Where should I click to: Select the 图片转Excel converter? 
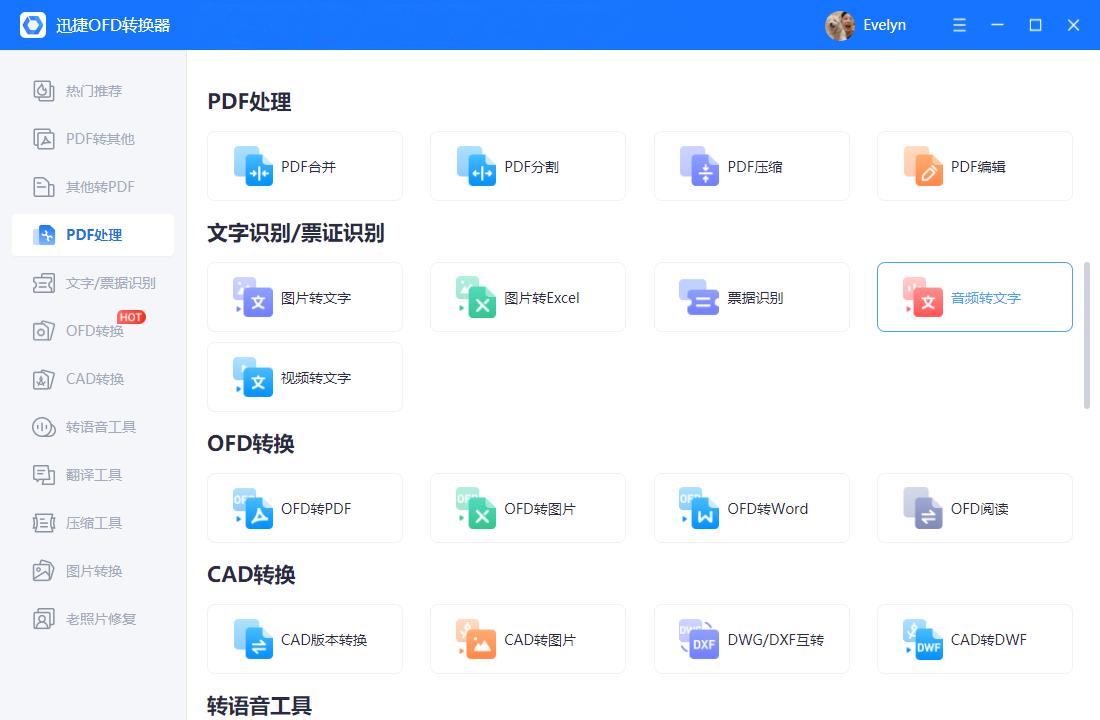527,297
